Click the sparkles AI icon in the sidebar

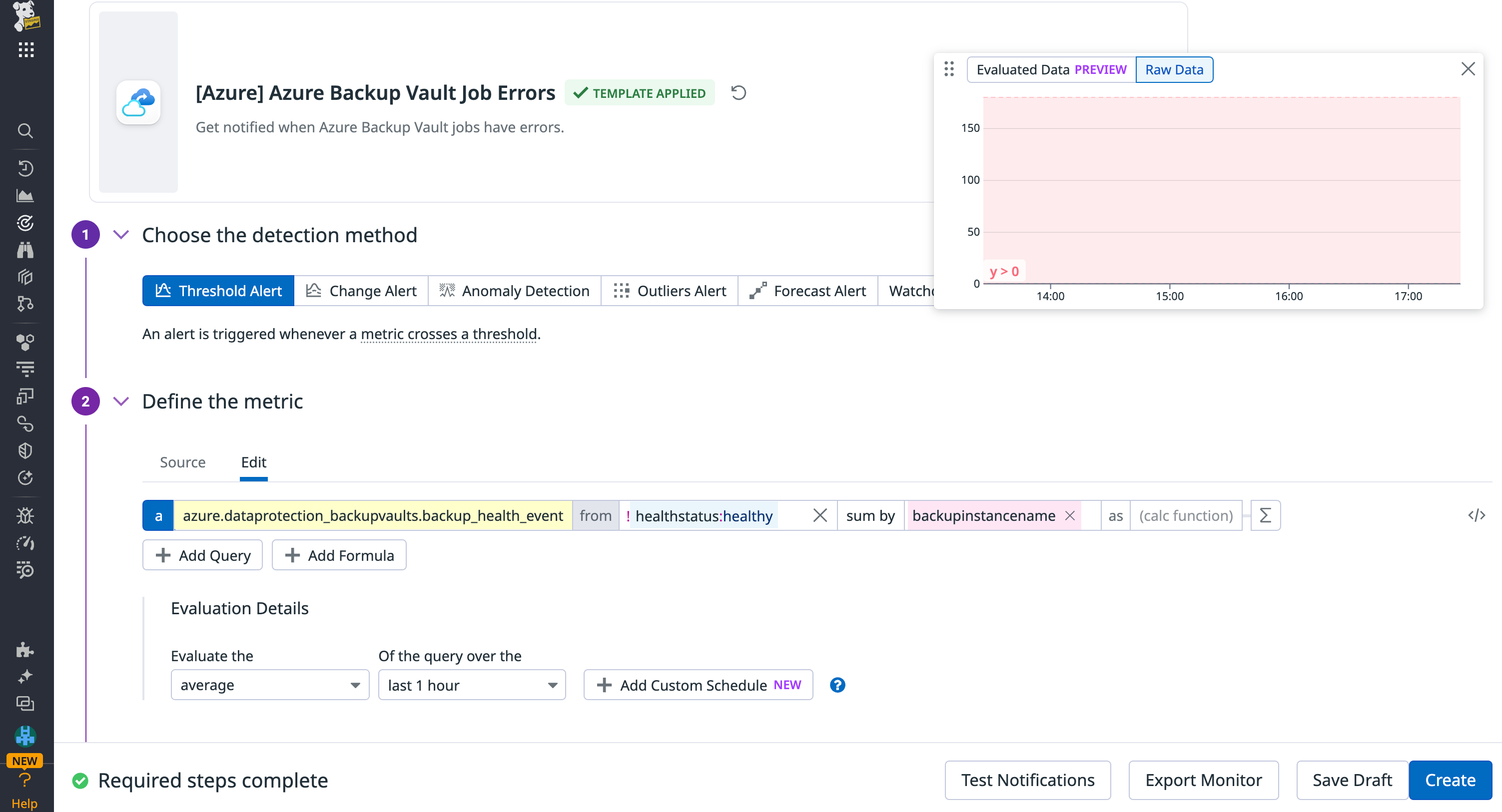point(25,676)
